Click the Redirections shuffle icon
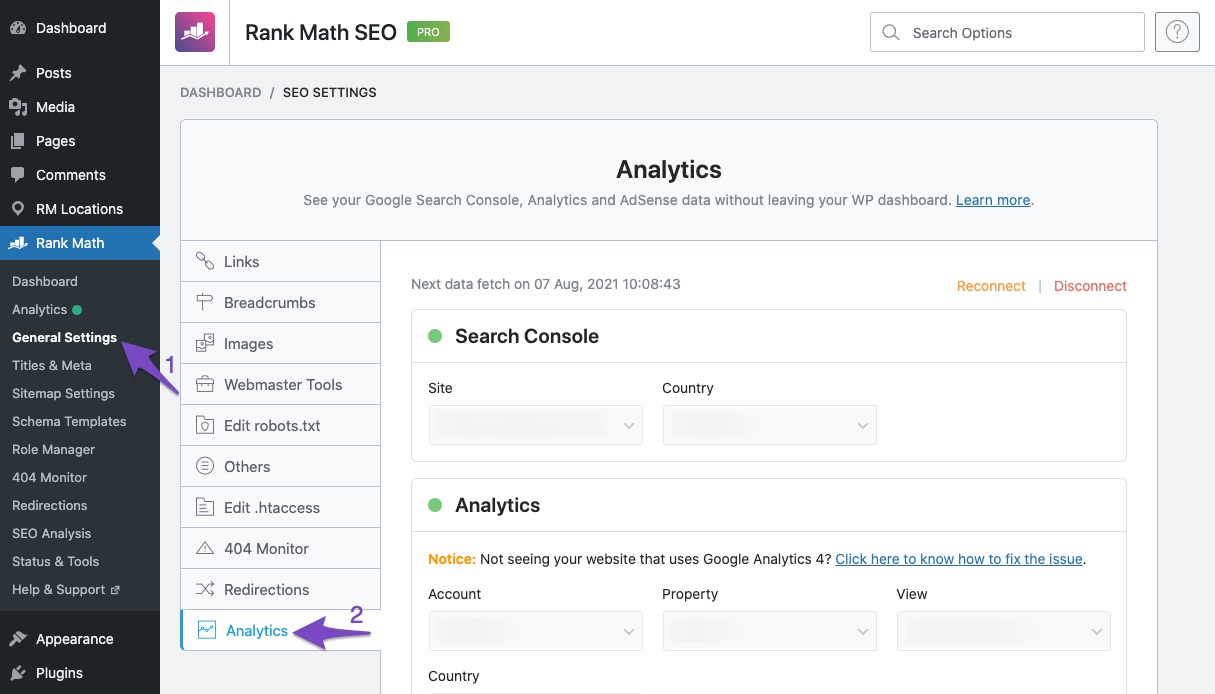This screenshot has height=694, width=1215. [205, 590]
